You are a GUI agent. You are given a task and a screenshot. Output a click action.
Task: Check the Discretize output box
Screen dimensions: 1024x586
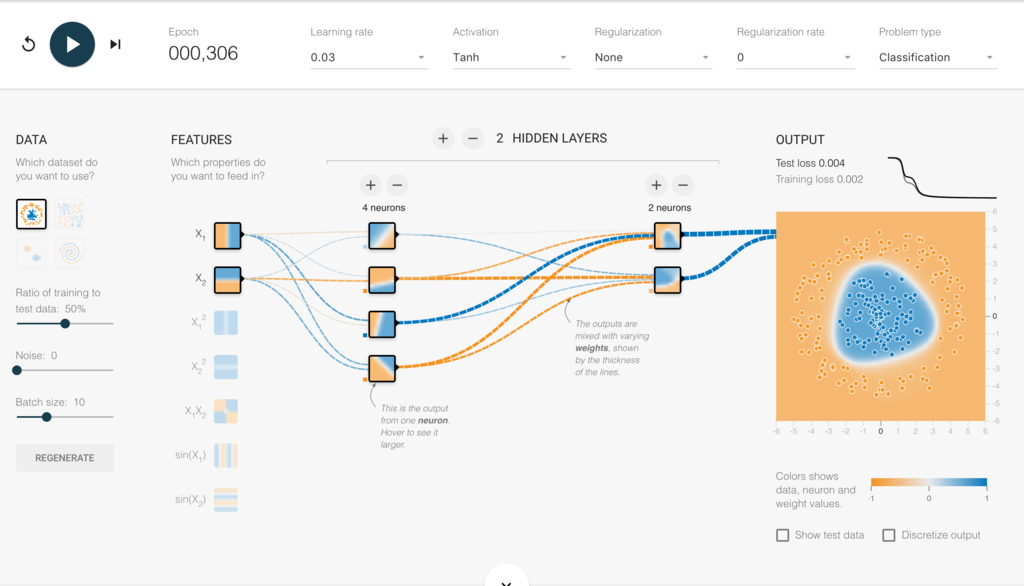(x=889, y=535)
